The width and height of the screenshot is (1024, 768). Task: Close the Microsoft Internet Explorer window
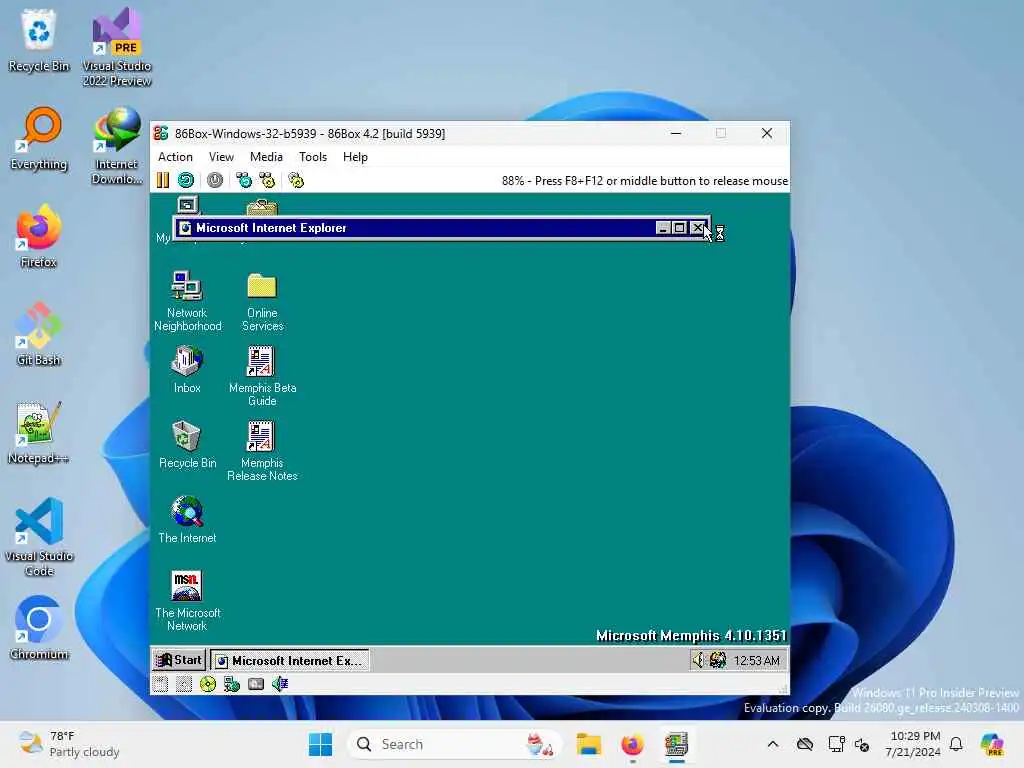[697, 228]
